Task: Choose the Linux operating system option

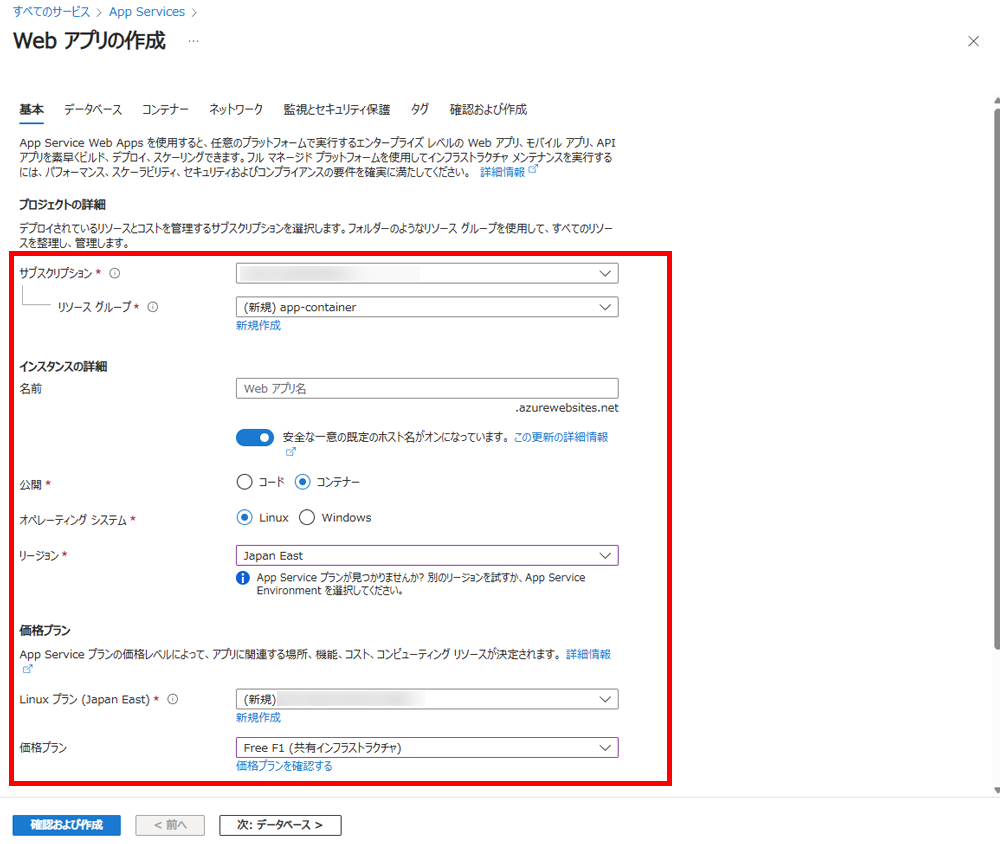Action: [x=244, y=517]
